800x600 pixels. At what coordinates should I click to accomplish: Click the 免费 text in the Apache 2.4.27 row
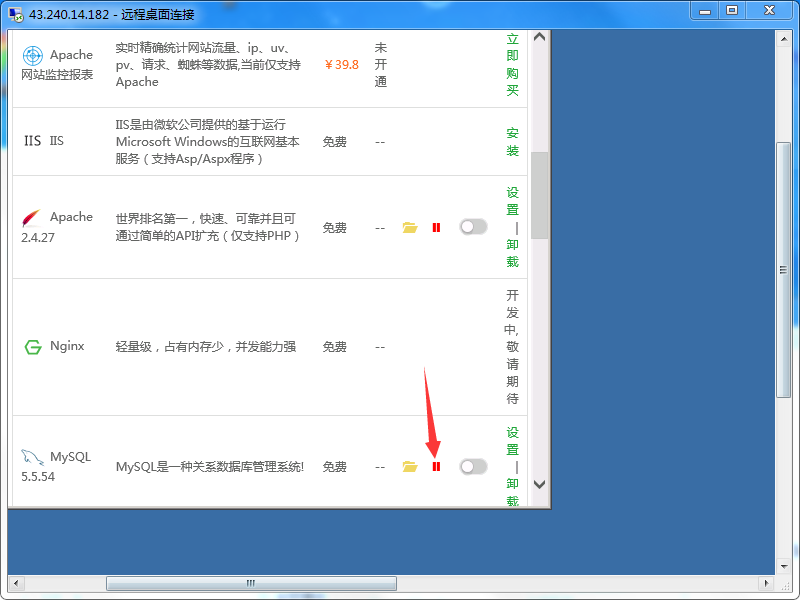[335, 228]
